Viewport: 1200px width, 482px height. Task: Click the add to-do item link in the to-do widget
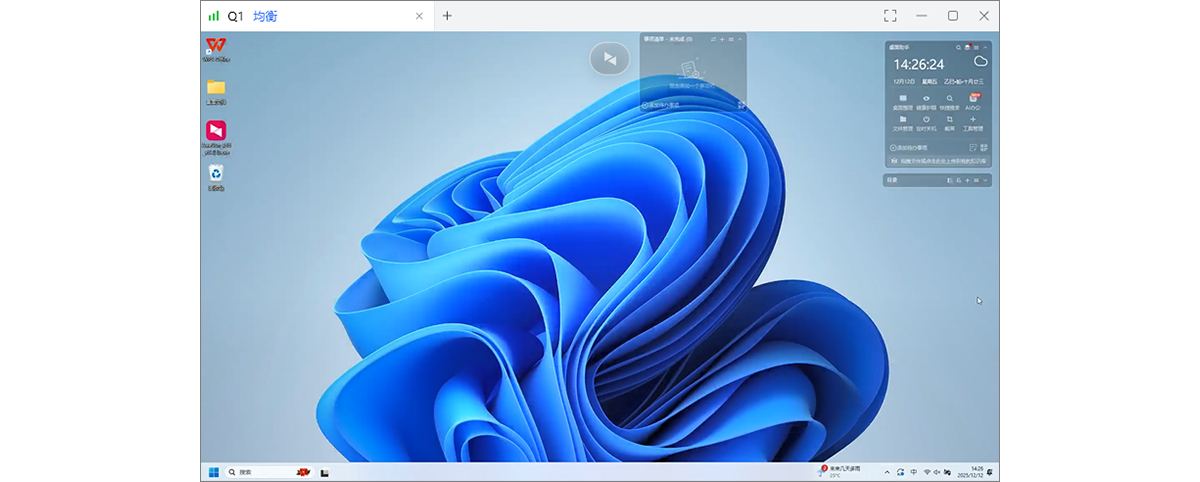tap(662, 104)
